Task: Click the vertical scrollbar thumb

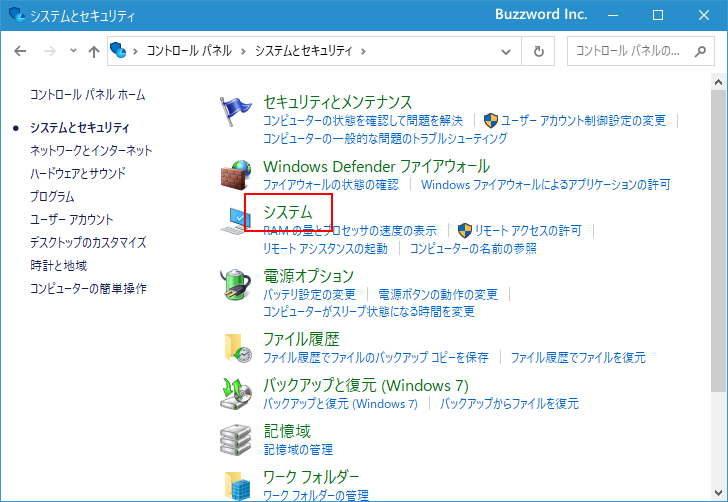Action: [718, 241]
